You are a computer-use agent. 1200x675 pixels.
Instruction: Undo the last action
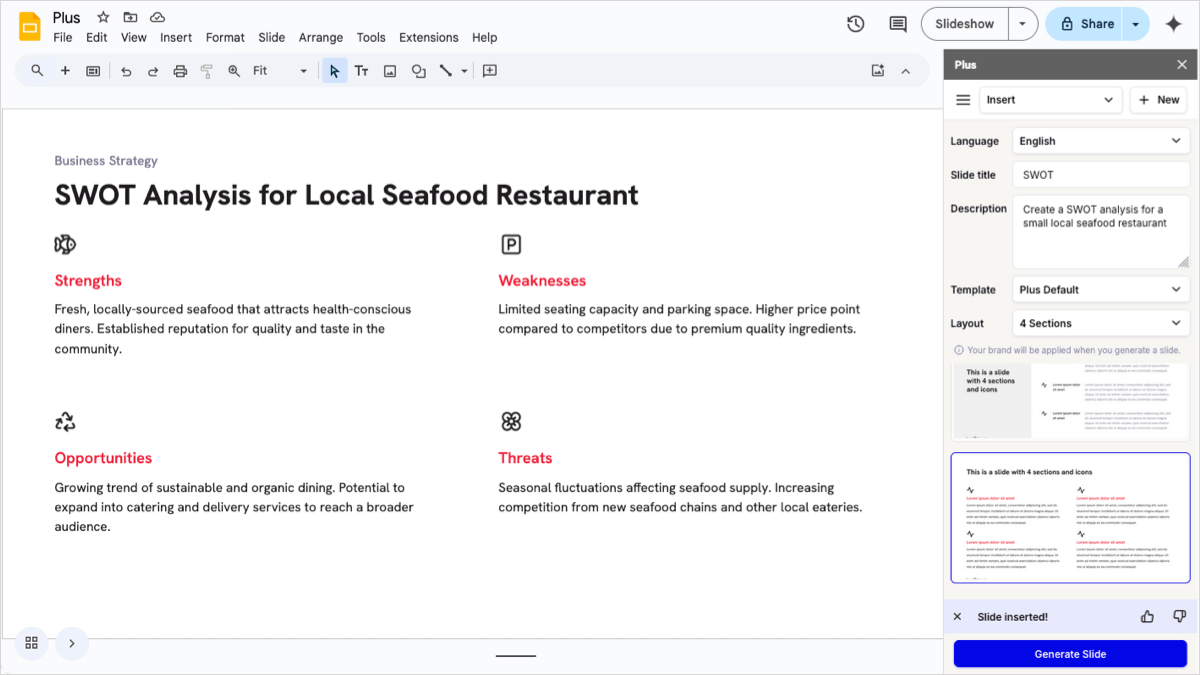pyautogui.click(x=126, y=71)
